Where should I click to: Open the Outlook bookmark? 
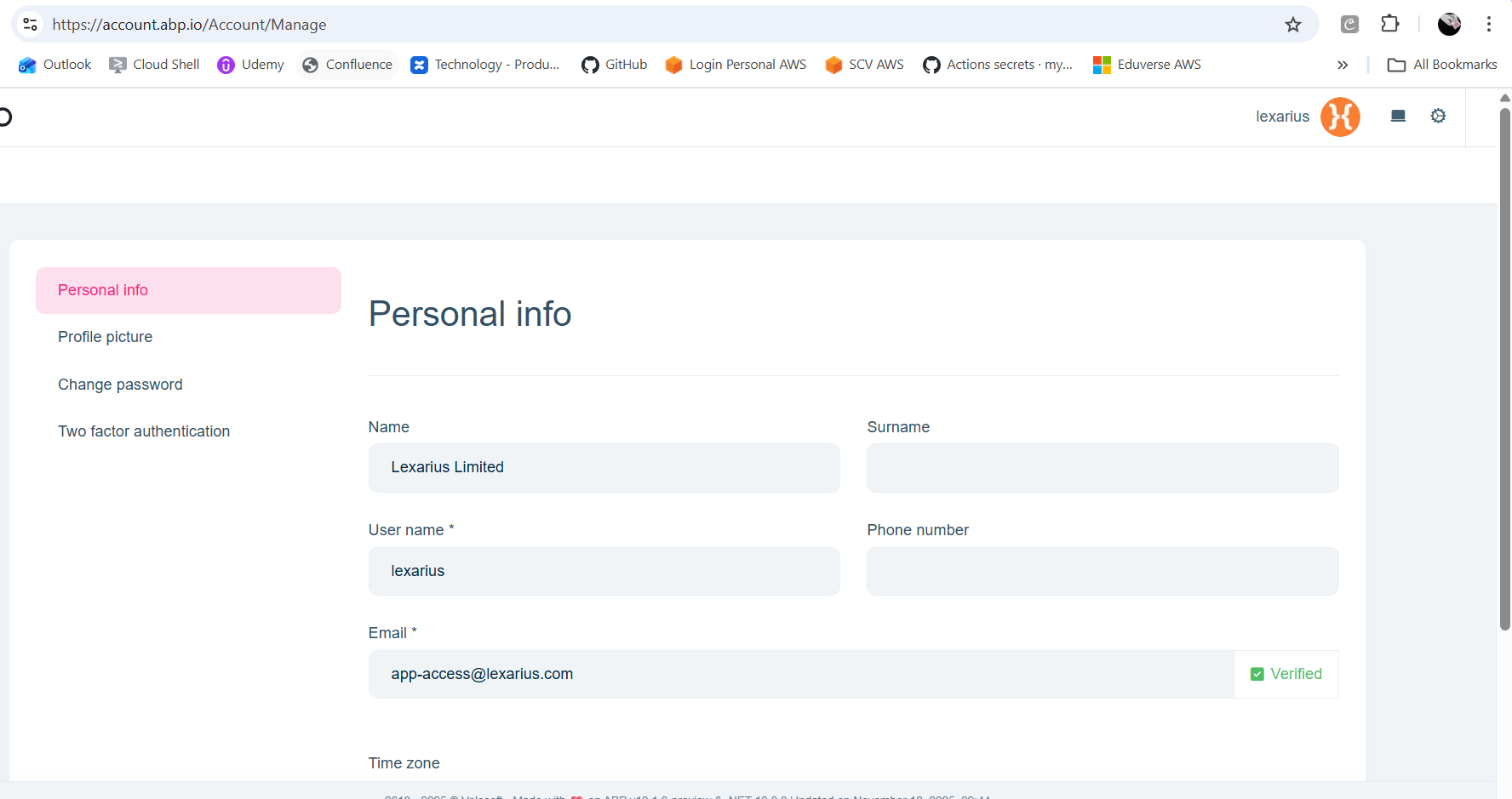[55, 65]
